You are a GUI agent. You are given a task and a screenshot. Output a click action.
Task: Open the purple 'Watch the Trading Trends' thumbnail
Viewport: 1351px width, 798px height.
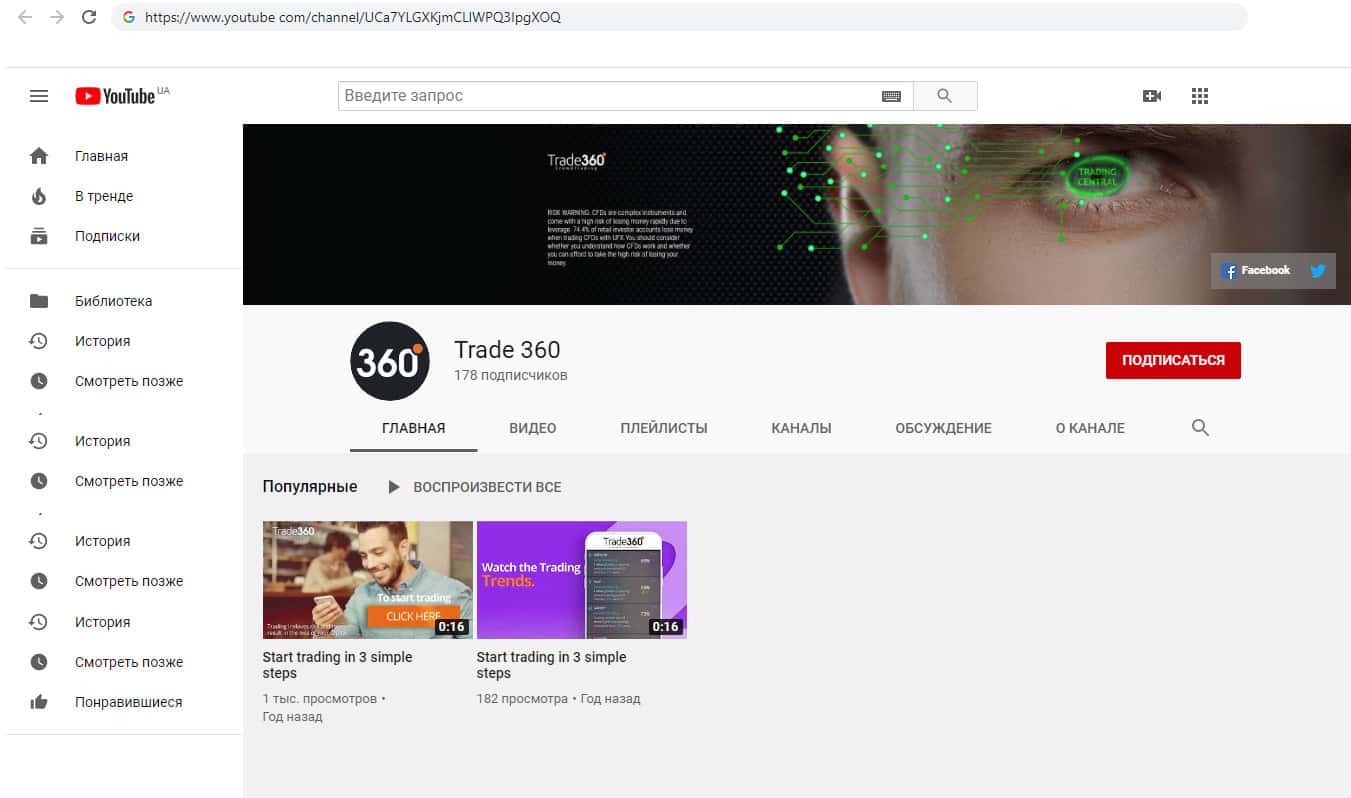(582, 580)
